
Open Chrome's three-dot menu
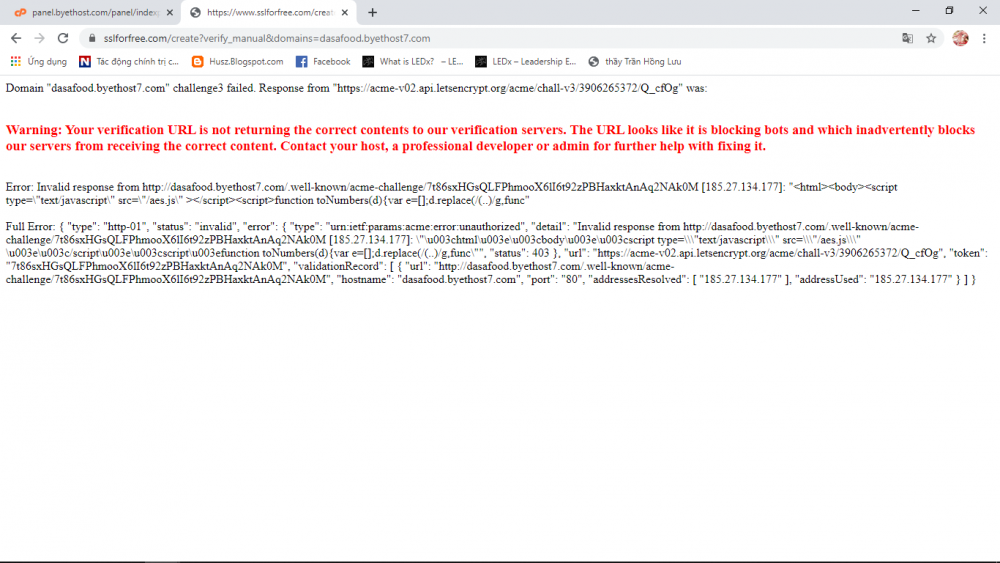click(x=984, y=38)
